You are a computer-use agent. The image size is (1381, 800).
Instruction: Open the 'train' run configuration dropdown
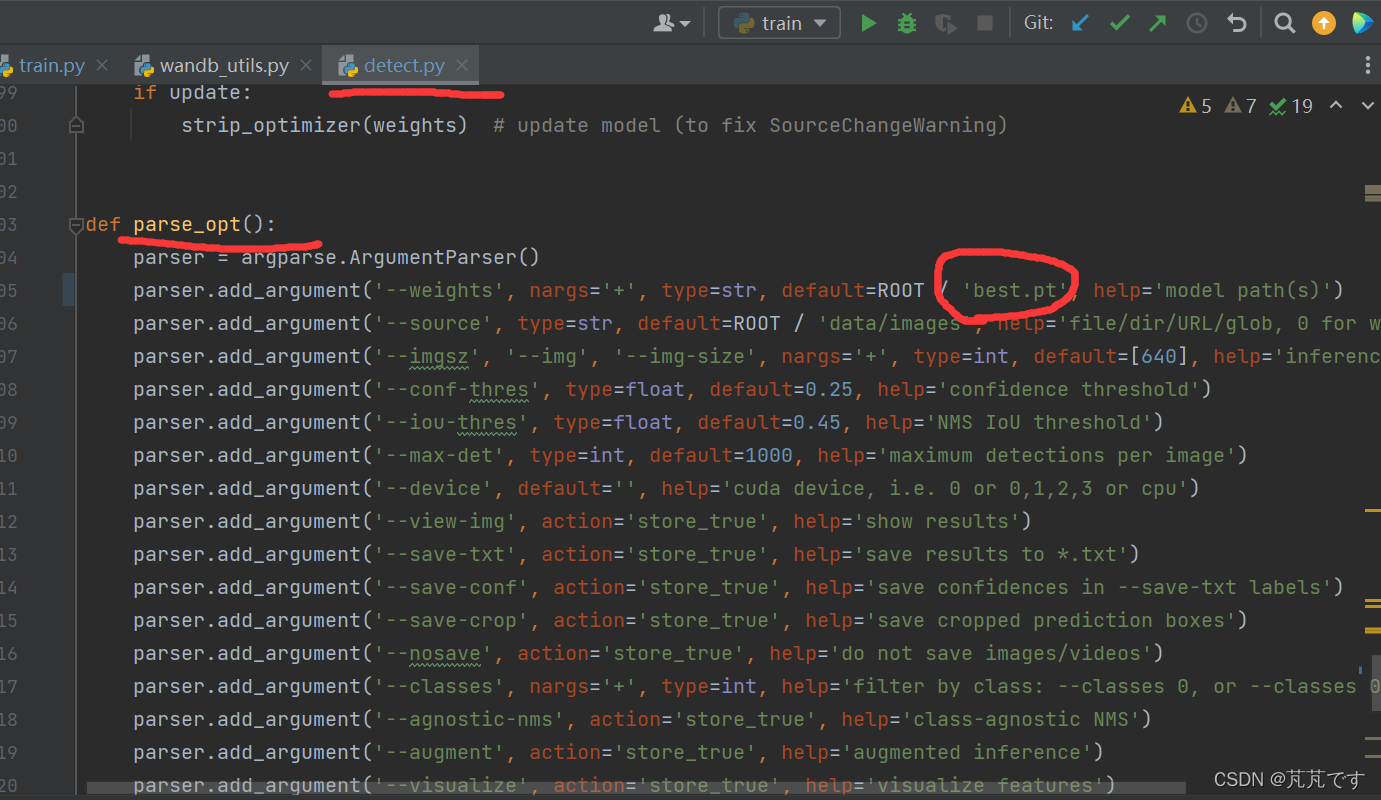click(x=779, y=23)
